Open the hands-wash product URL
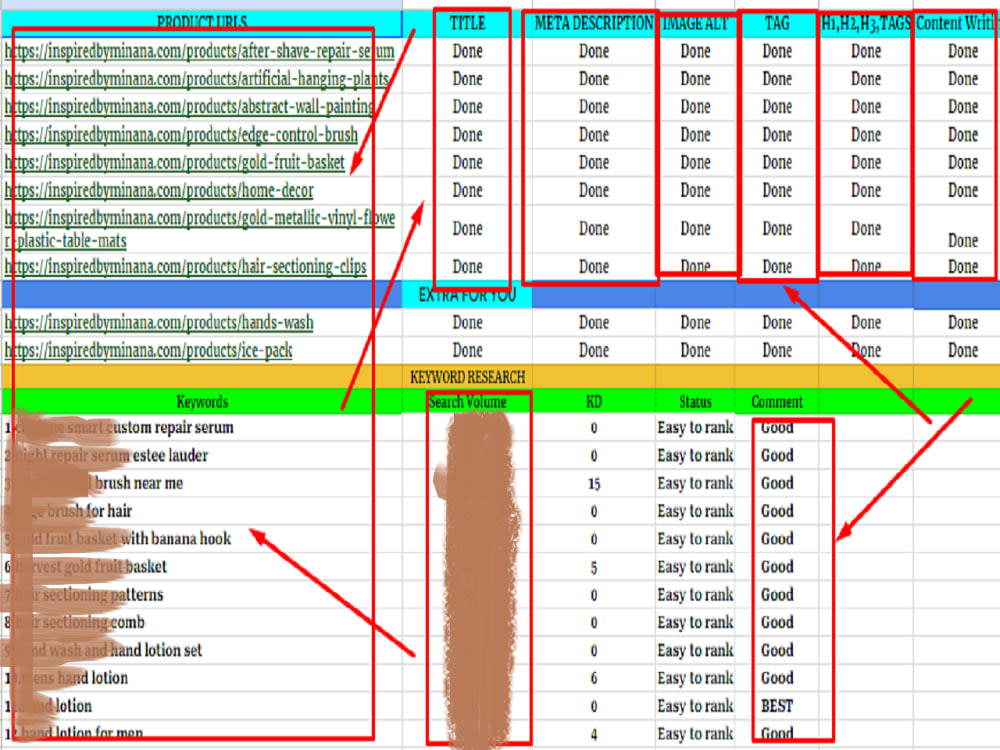Viewport: 1000px width, 750px height. click(x=159, y=323)
